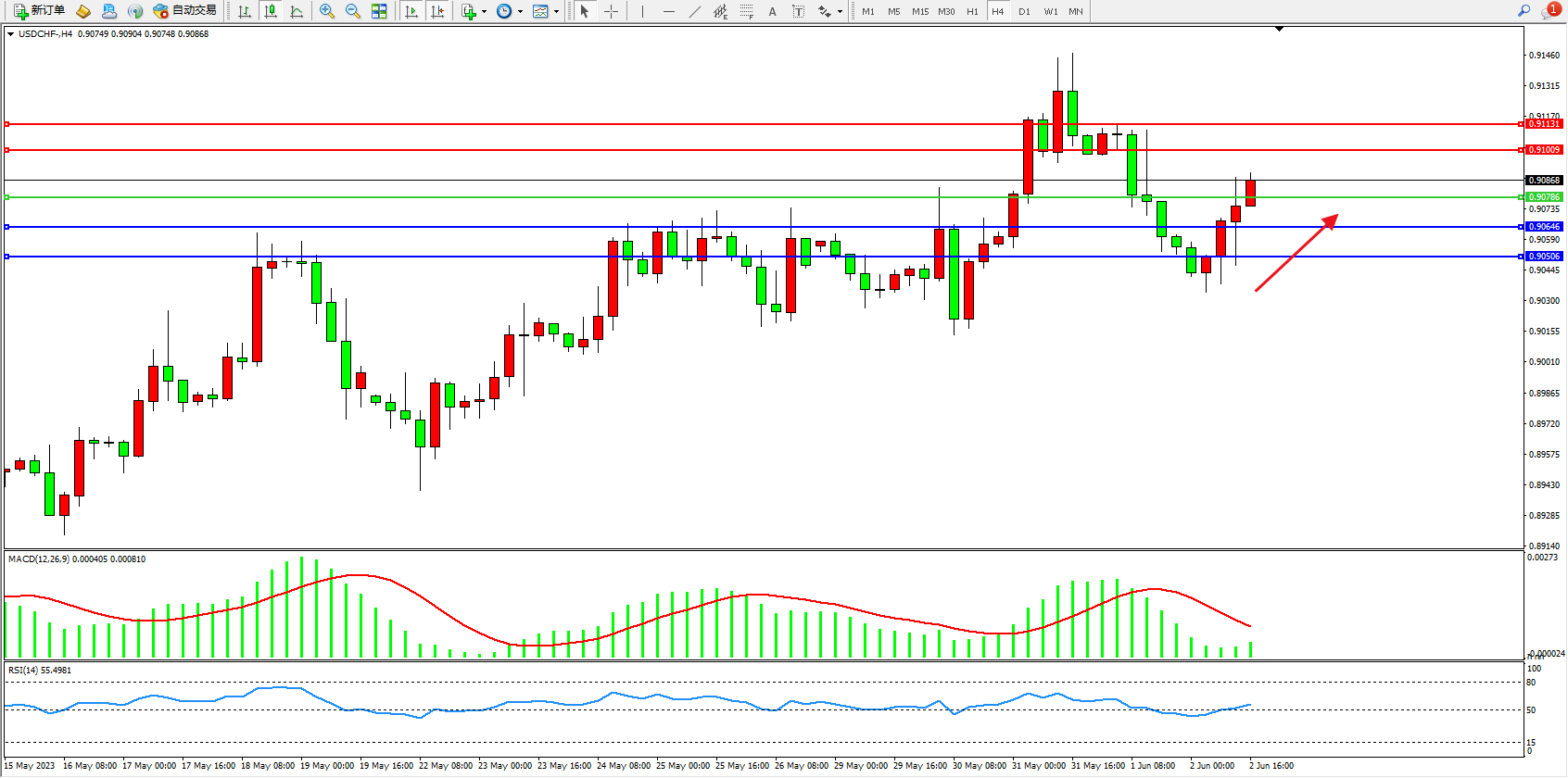Click the New Order (新订单) button
This screenshot has height=778, width=1568.
click(39, 11)
